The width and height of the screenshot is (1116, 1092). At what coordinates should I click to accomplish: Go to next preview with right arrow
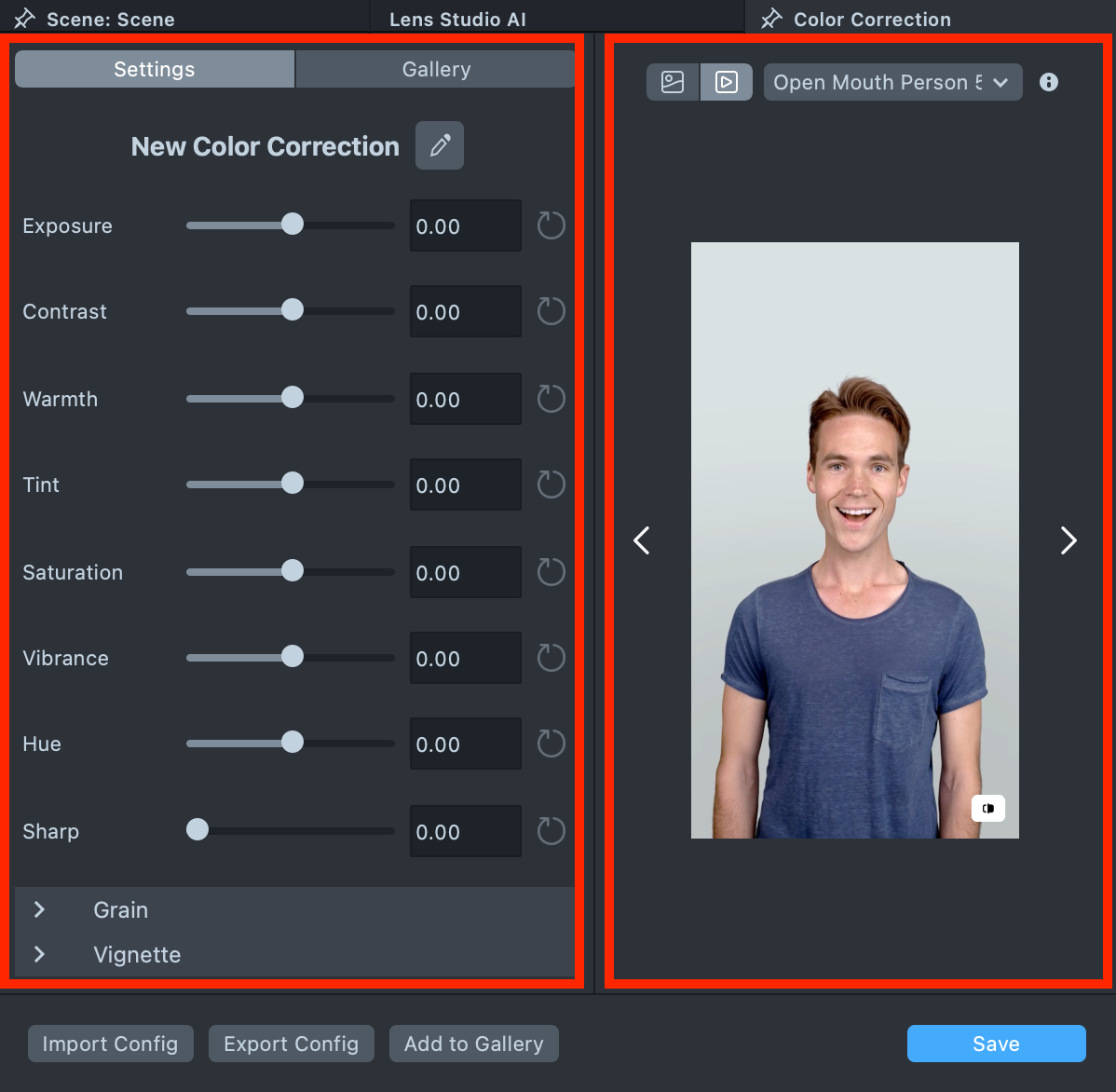(1068, 540)
